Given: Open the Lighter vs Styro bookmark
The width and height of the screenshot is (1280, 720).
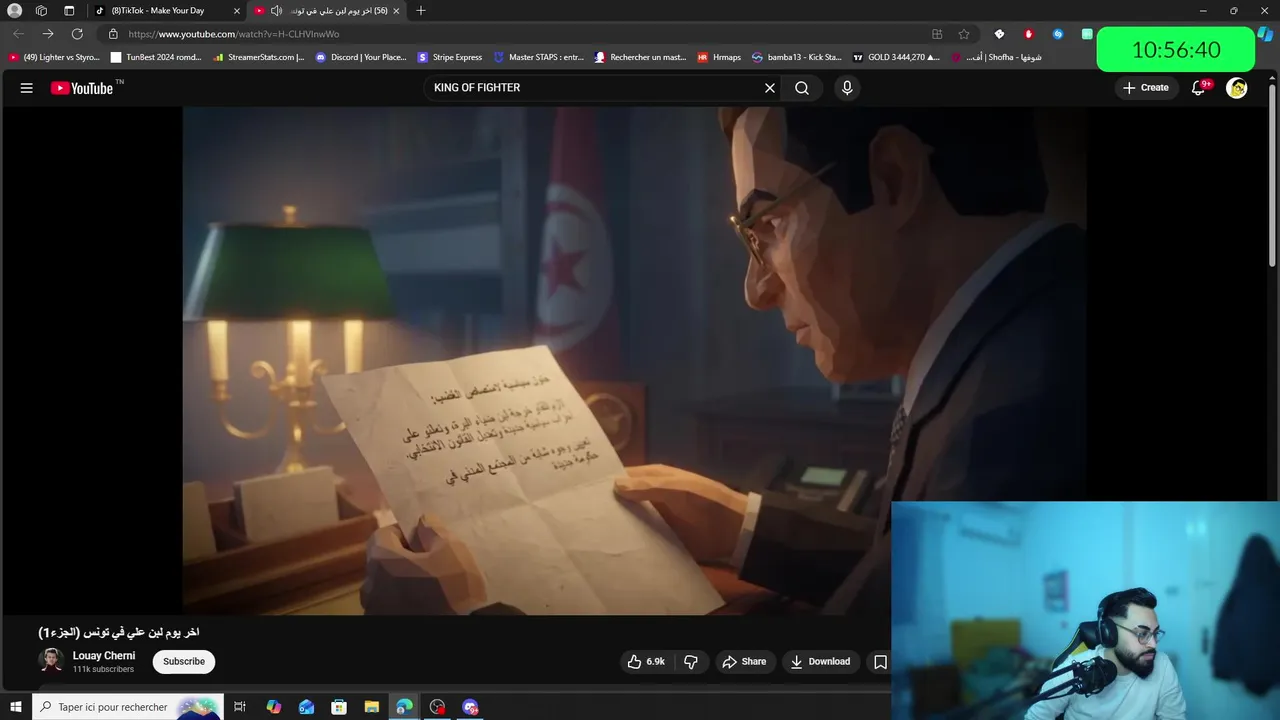Looking at the screenshot, I should pos(54,57).
